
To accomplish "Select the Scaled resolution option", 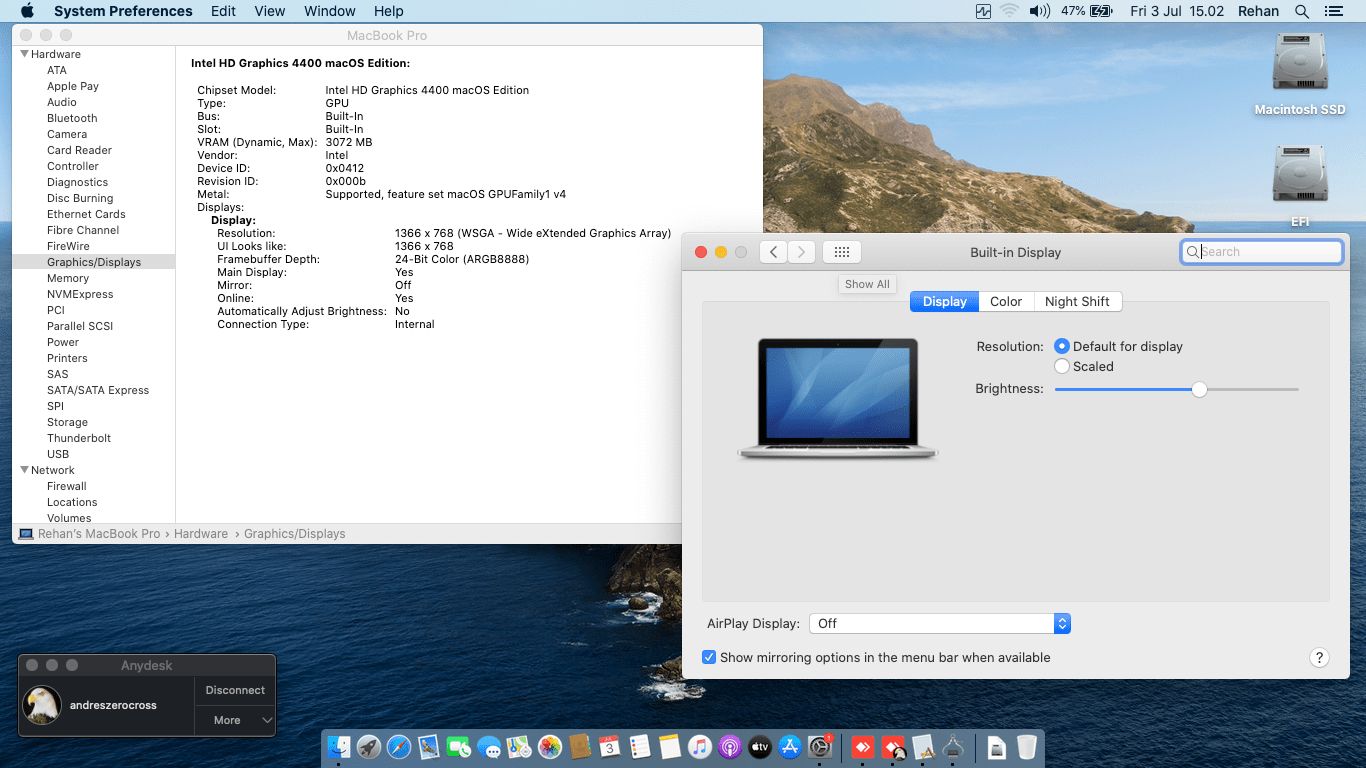I will click(x=1062, y=366).
